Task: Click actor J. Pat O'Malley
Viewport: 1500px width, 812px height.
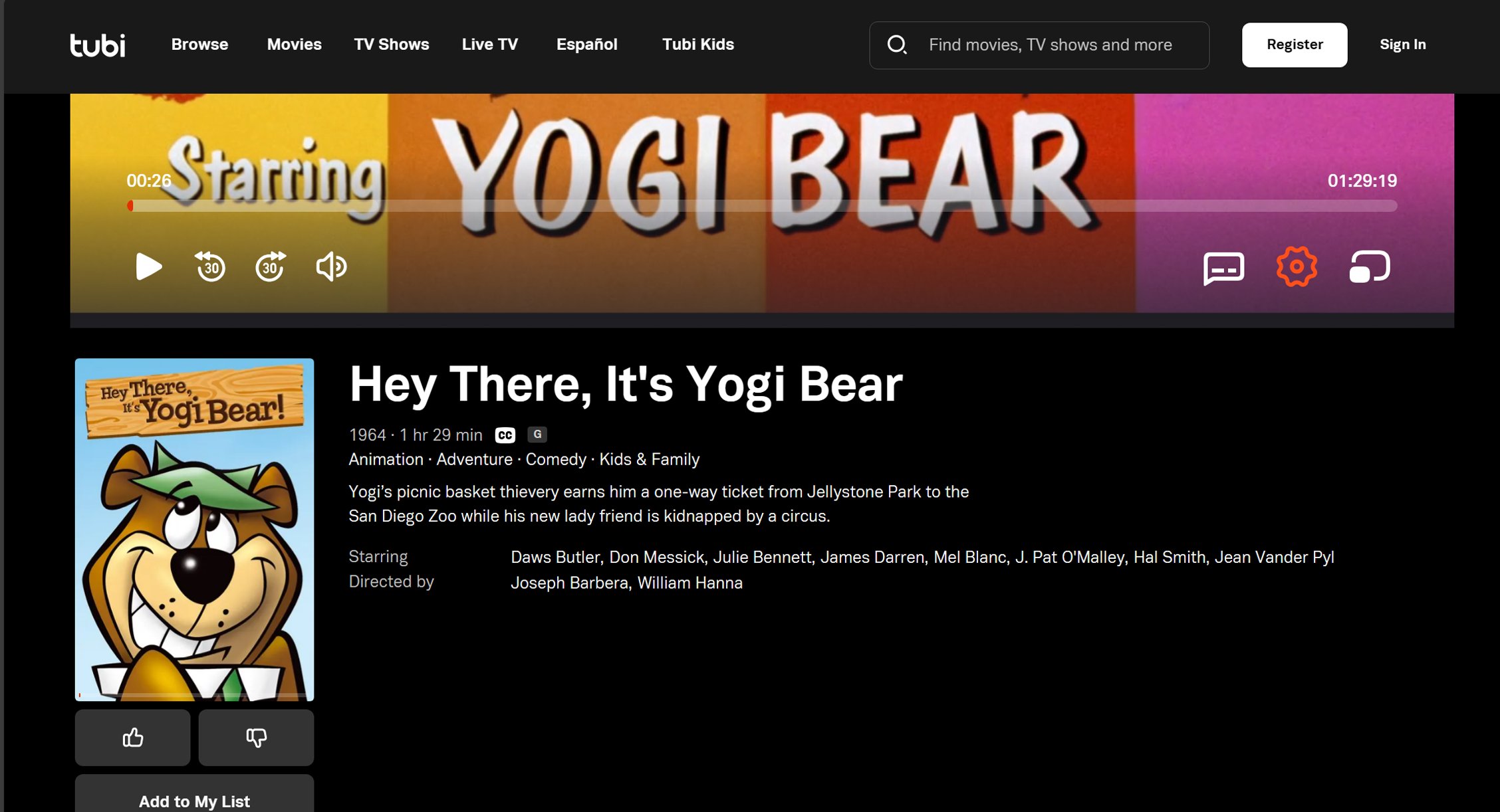Action: click(1070, 557)
